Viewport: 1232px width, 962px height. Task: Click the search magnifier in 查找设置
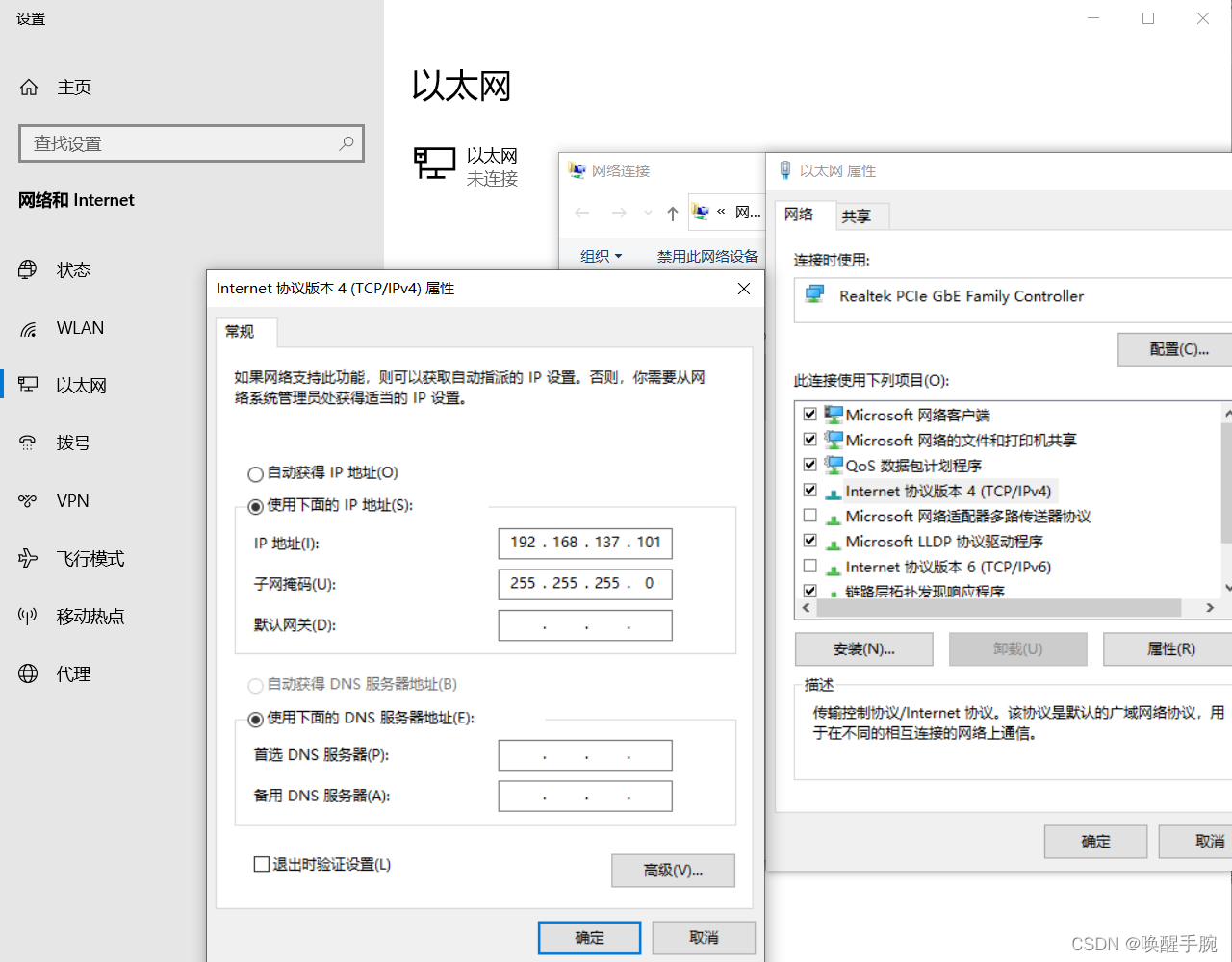tap(346, 142)
